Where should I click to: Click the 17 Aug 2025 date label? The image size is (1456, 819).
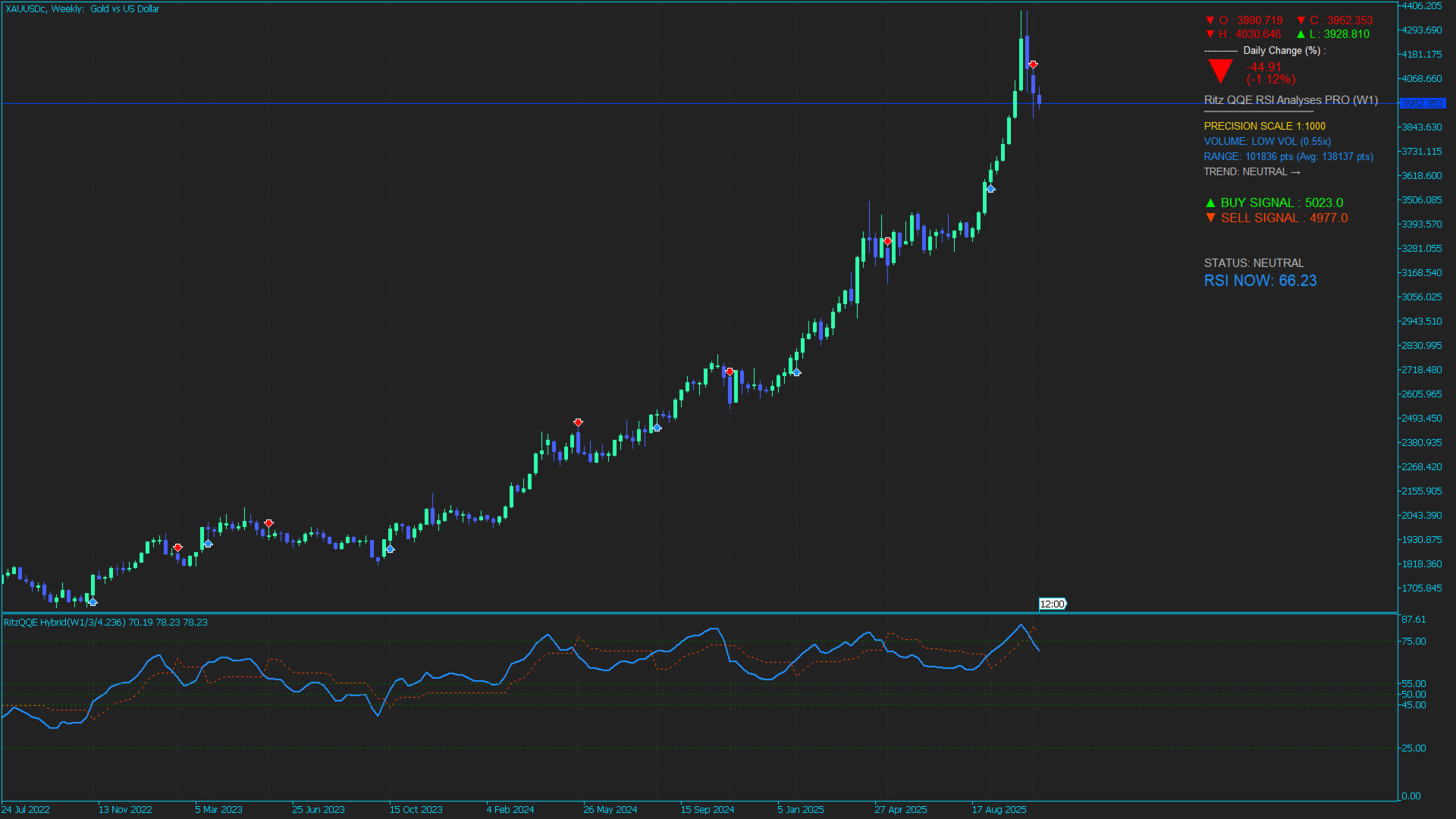(x=999, y=810)
